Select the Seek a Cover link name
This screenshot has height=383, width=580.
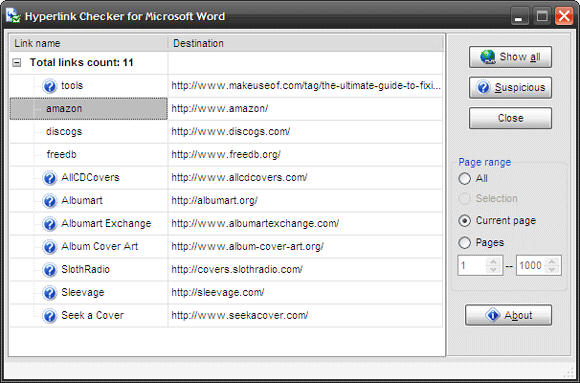tap(92, 315)
